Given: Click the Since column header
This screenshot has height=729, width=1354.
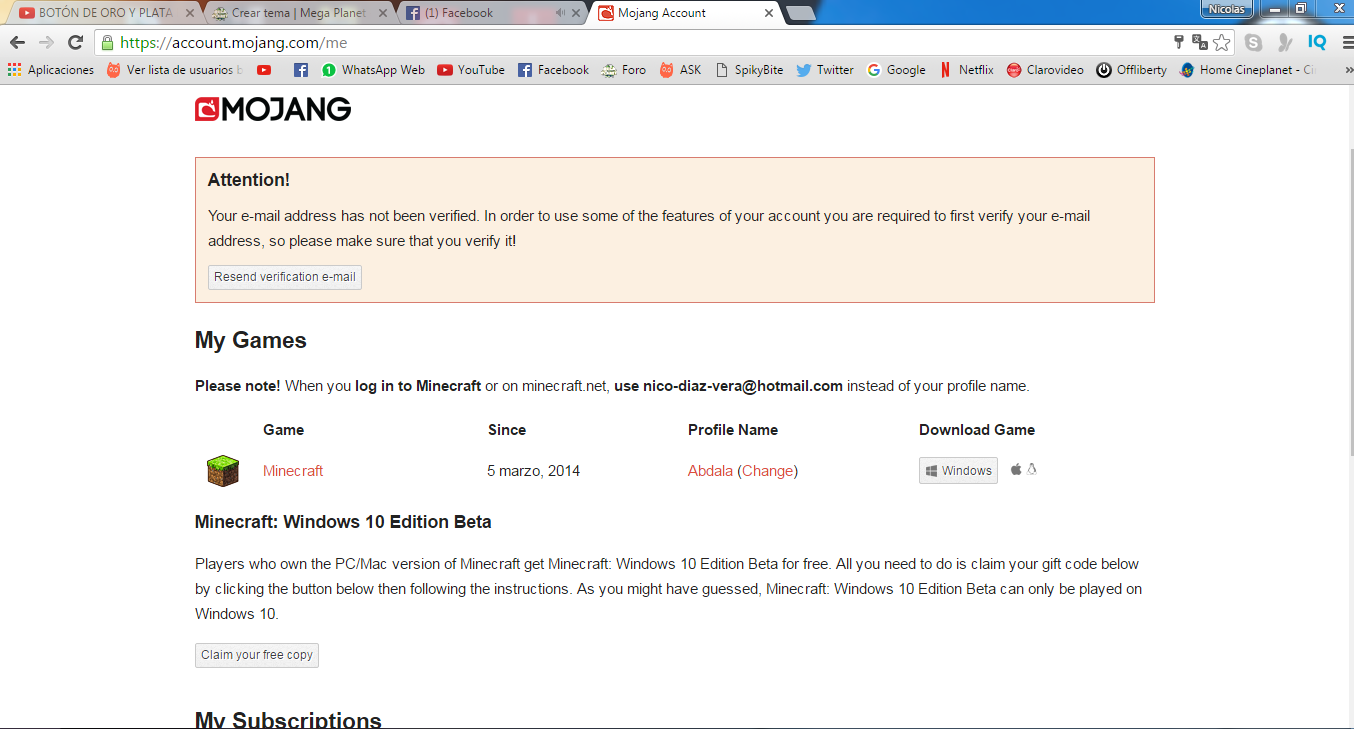Looking at the screenshot, I should [x=507, y=430].
